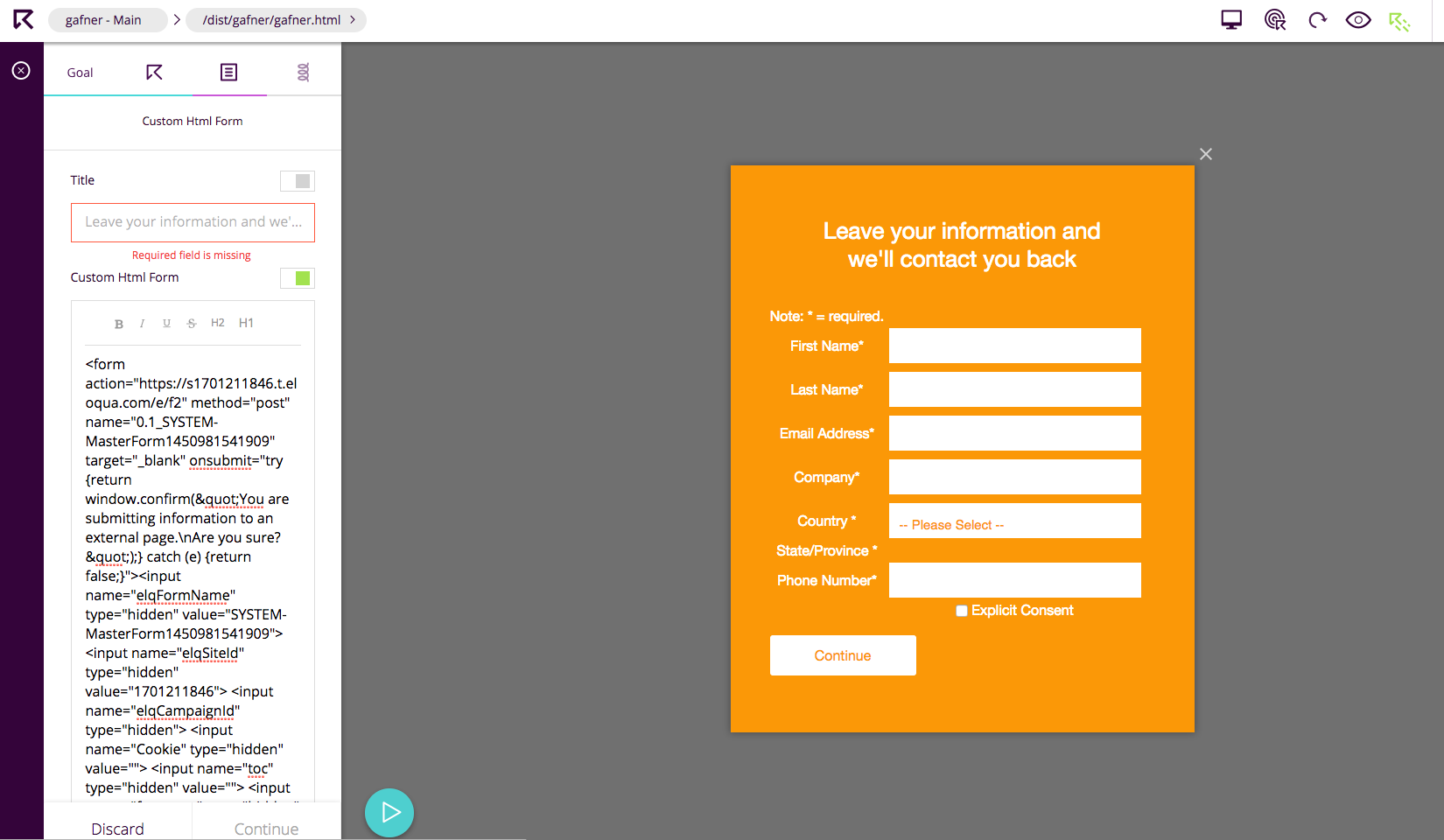Click the redo arrow icon
The image size is (1444, 840).
click(x=1317, y=20)
